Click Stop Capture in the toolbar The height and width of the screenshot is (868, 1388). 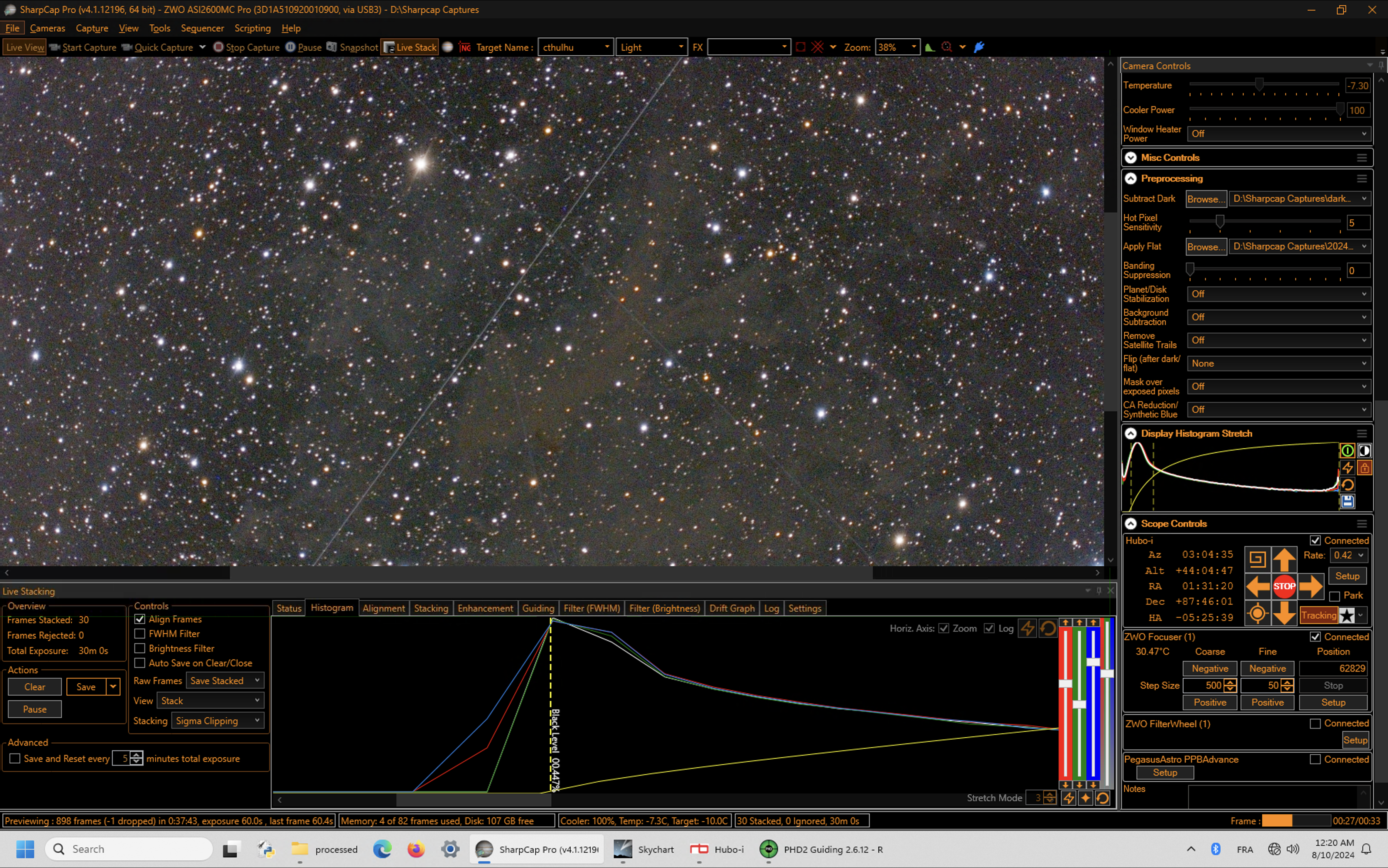pyautogui.click(x=246, y=47)
